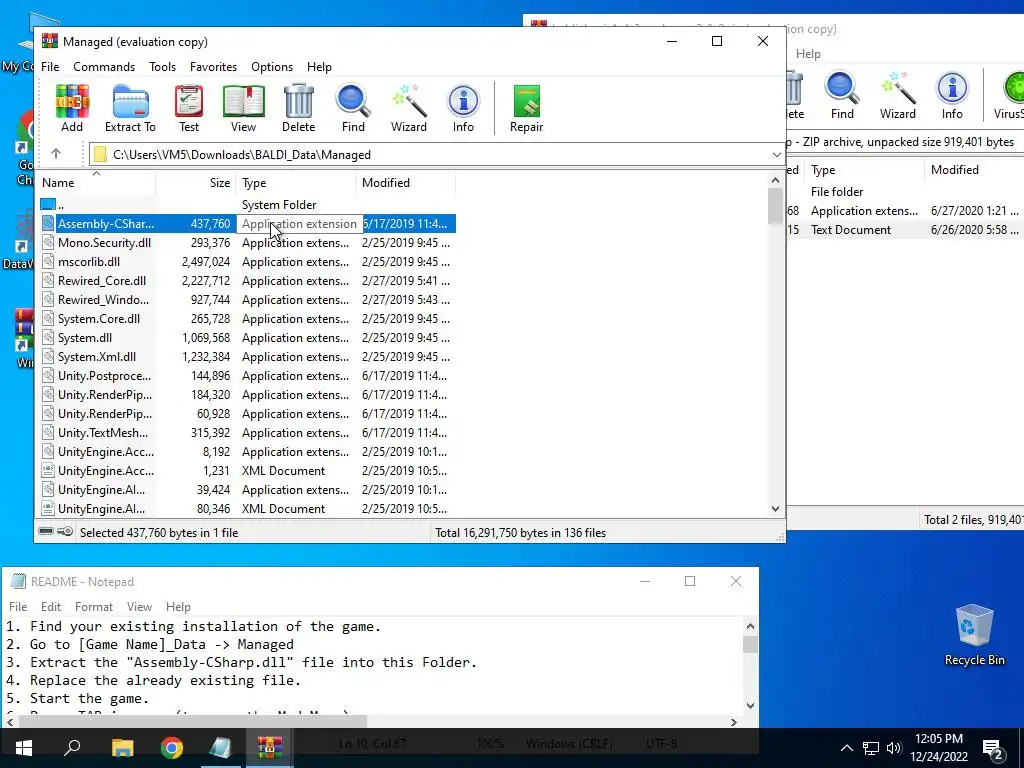Open Google Chrome from the taskbar

pos(172,748)
